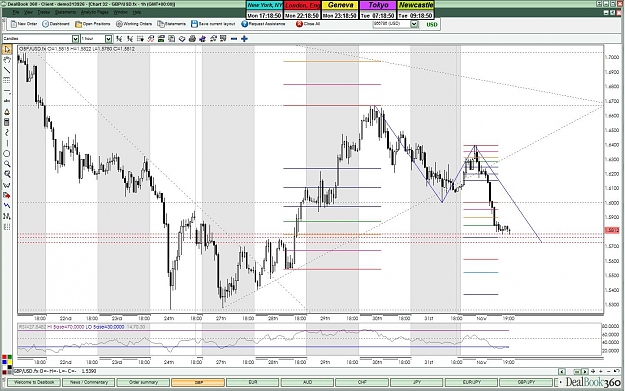Open the USD account selector dropdown
The width and height of the screenshot is (625, 391).
415,24
